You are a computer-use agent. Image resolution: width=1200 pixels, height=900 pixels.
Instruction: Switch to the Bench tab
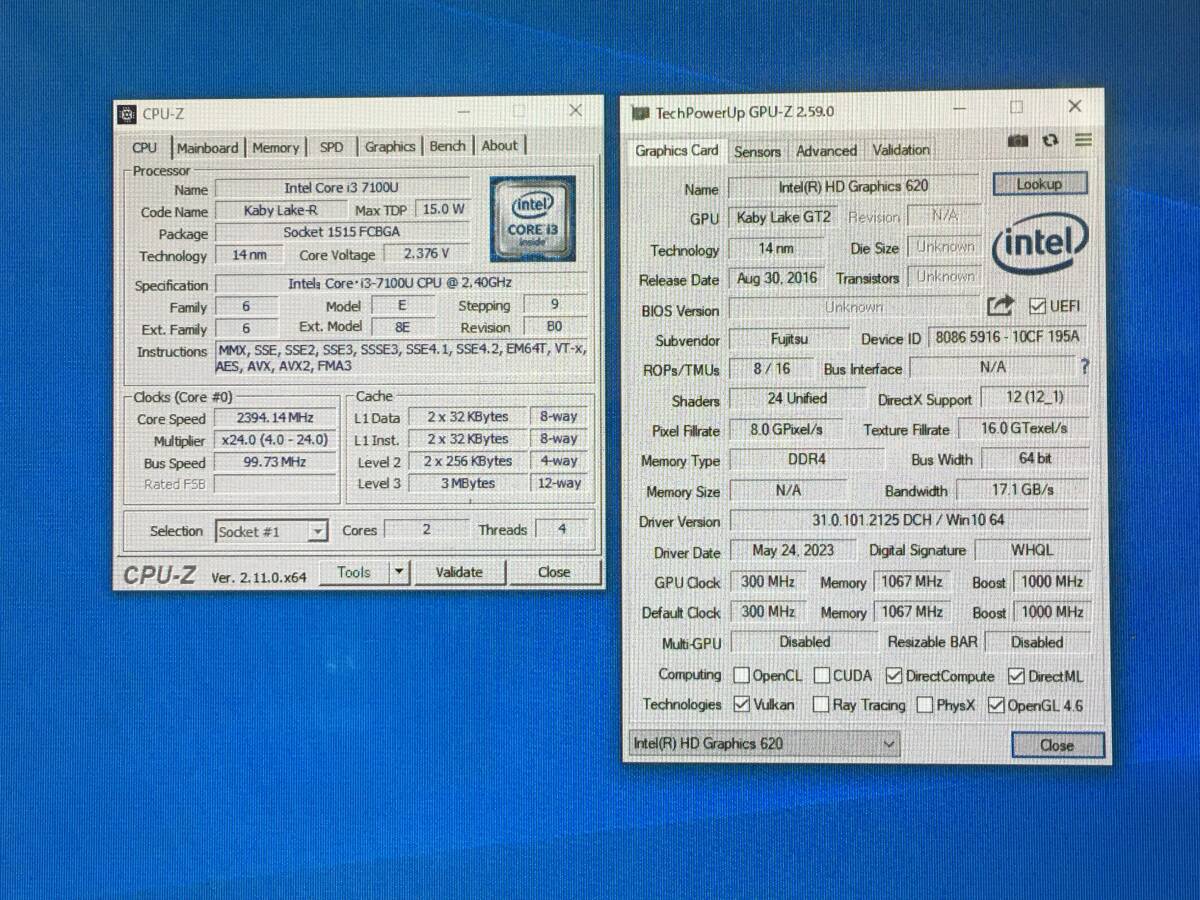point(447,146)
